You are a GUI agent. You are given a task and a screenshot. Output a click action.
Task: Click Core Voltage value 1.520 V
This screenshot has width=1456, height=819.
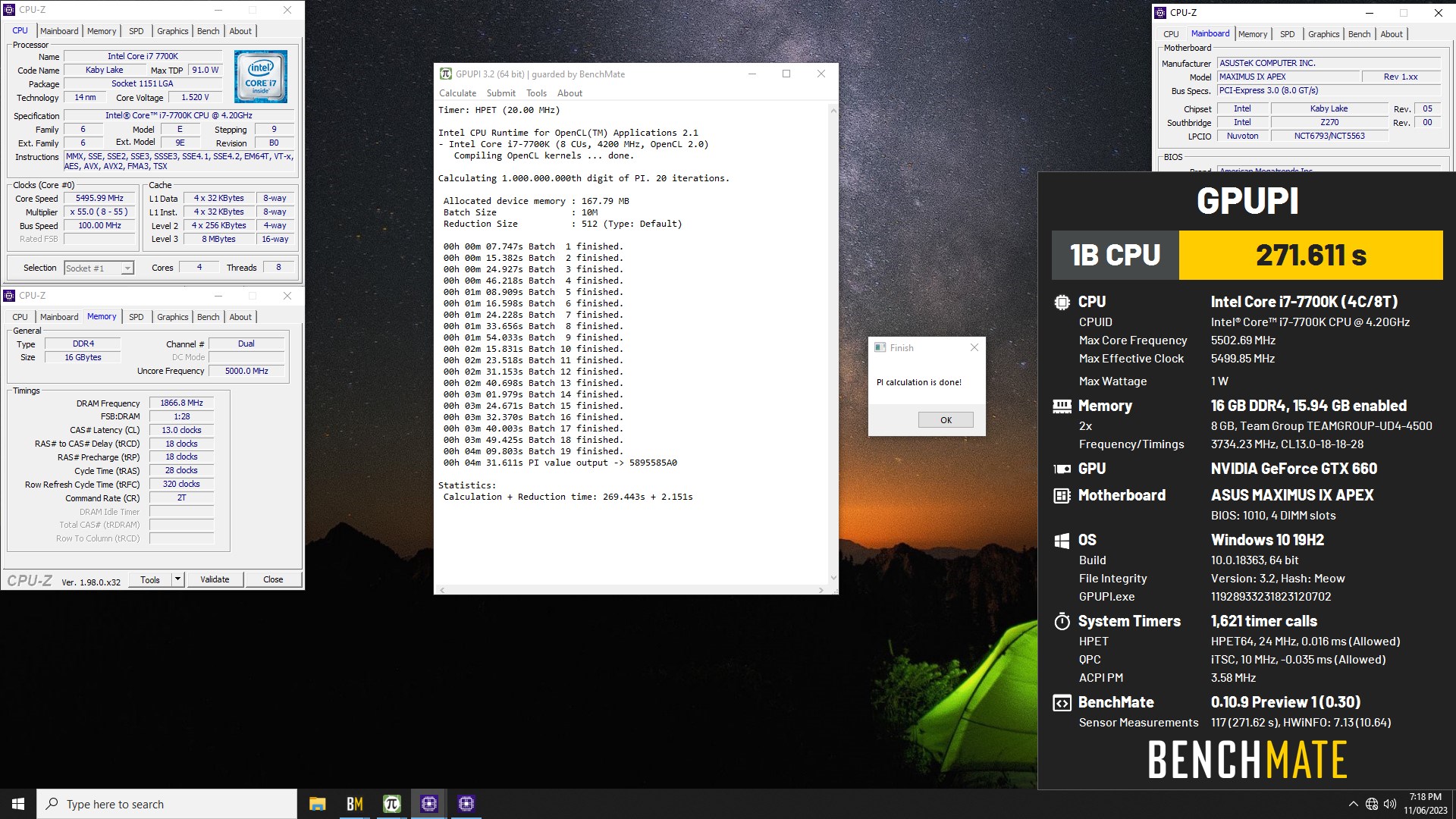195,97
